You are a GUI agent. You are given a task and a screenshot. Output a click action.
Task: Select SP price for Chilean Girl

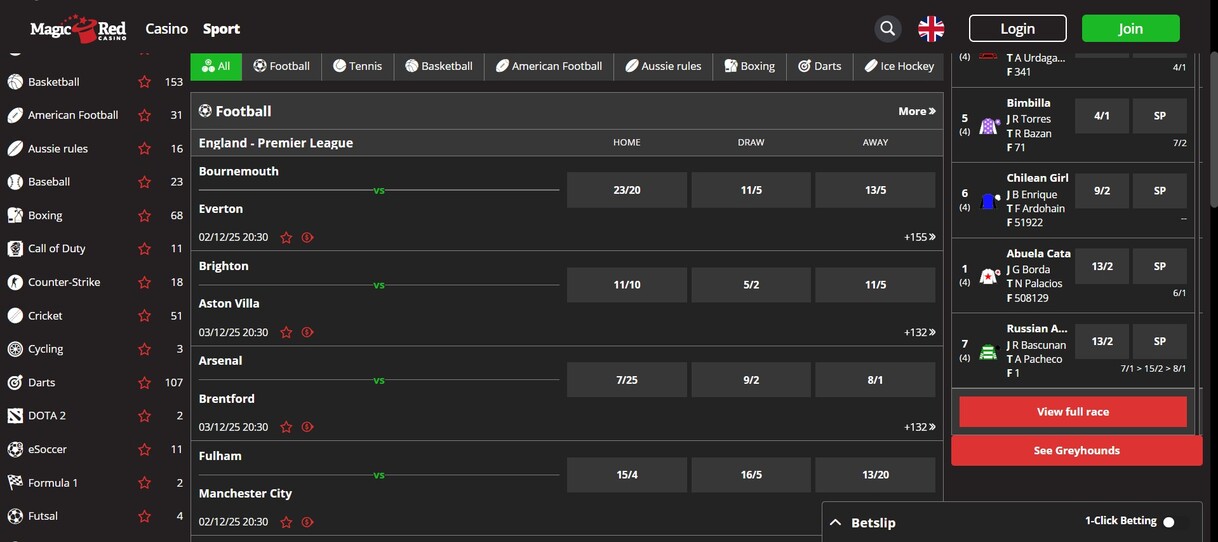[x=1160, y=191]
